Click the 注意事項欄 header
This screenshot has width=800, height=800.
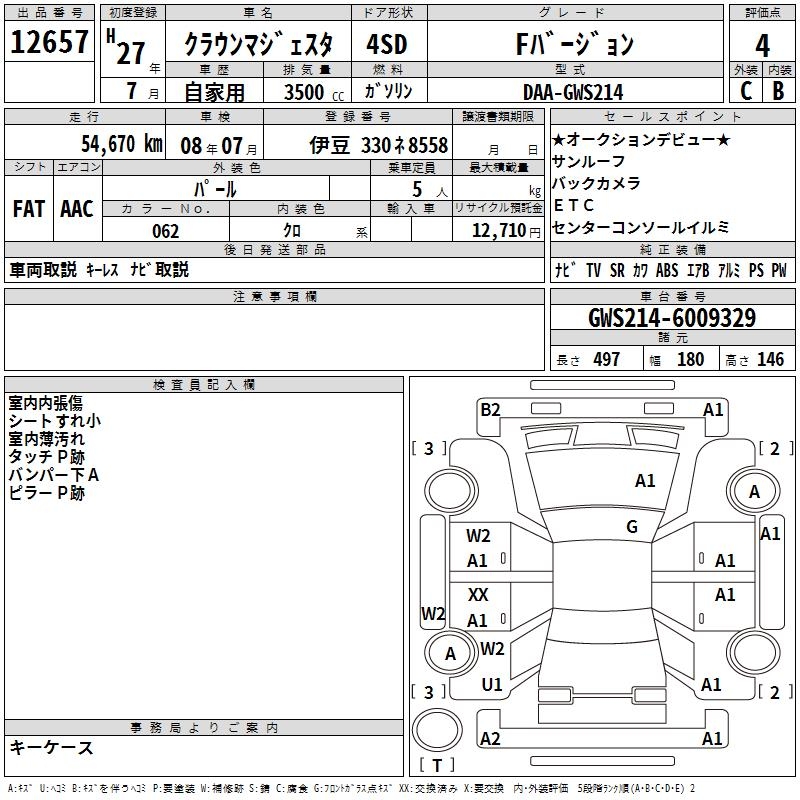(274, 296)
